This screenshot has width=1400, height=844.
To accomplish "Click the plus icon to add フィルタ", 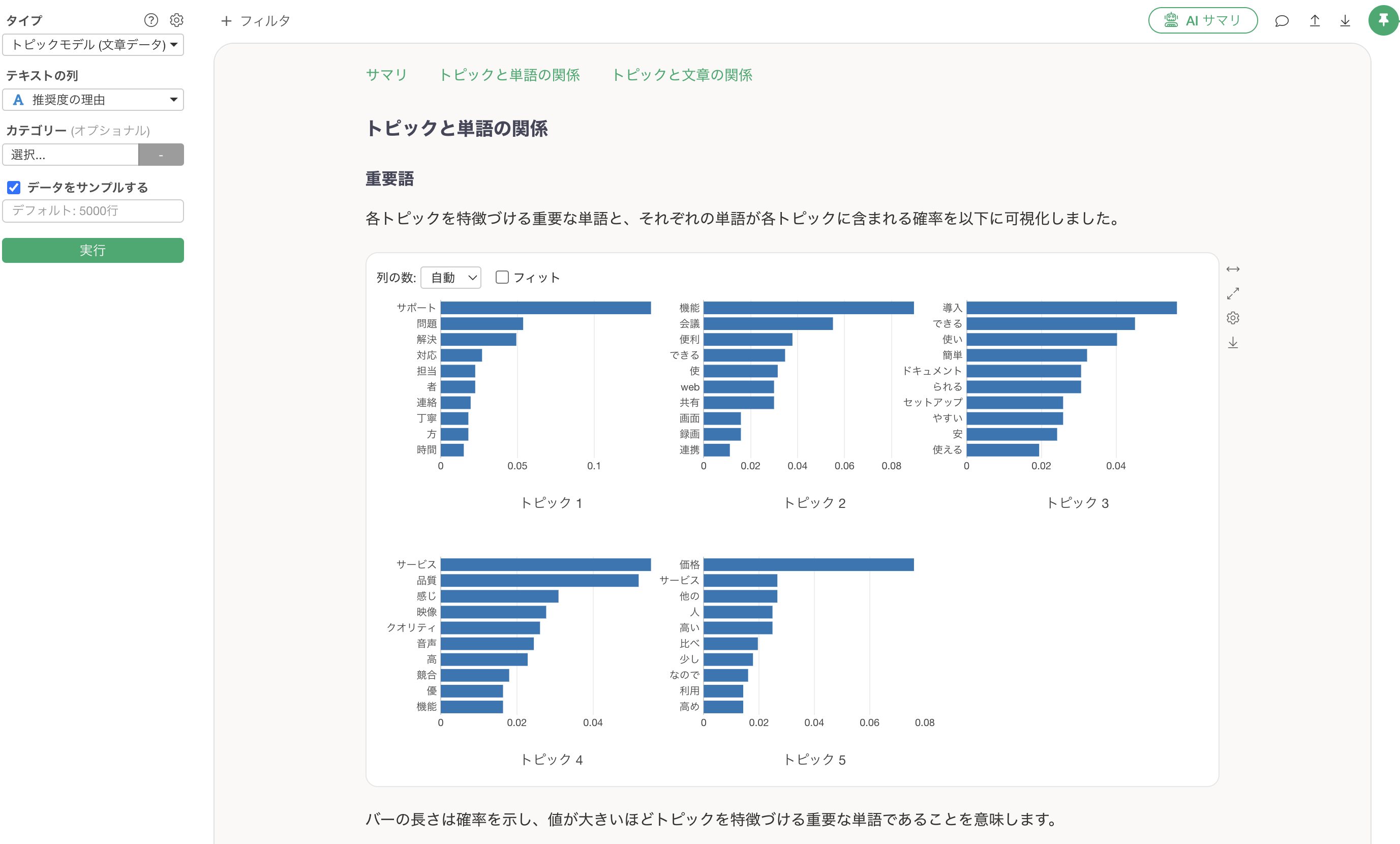I will (226, 21).
